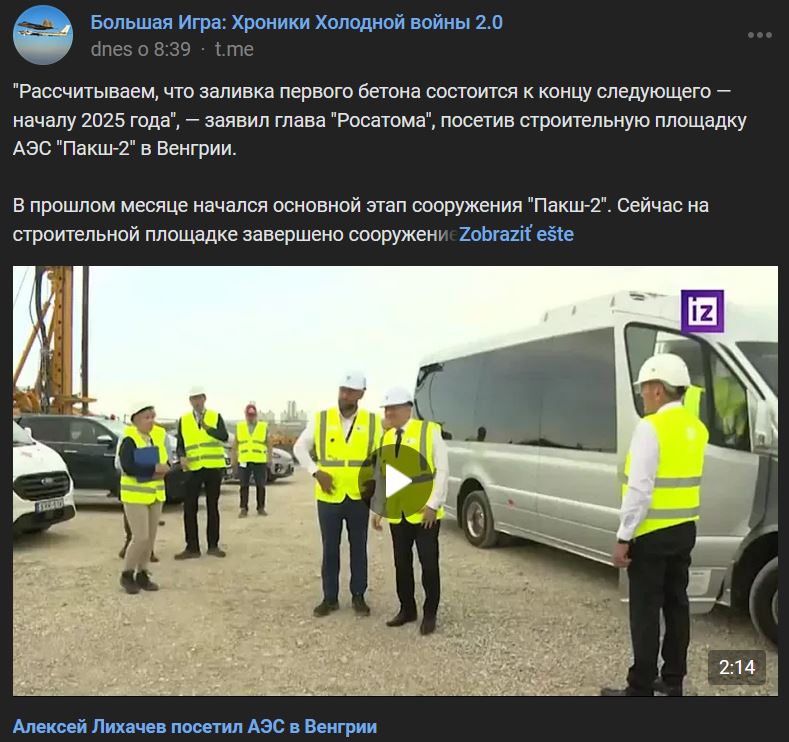
Task: Click the purple iz logo on the video
Action: tap(702, 311)
